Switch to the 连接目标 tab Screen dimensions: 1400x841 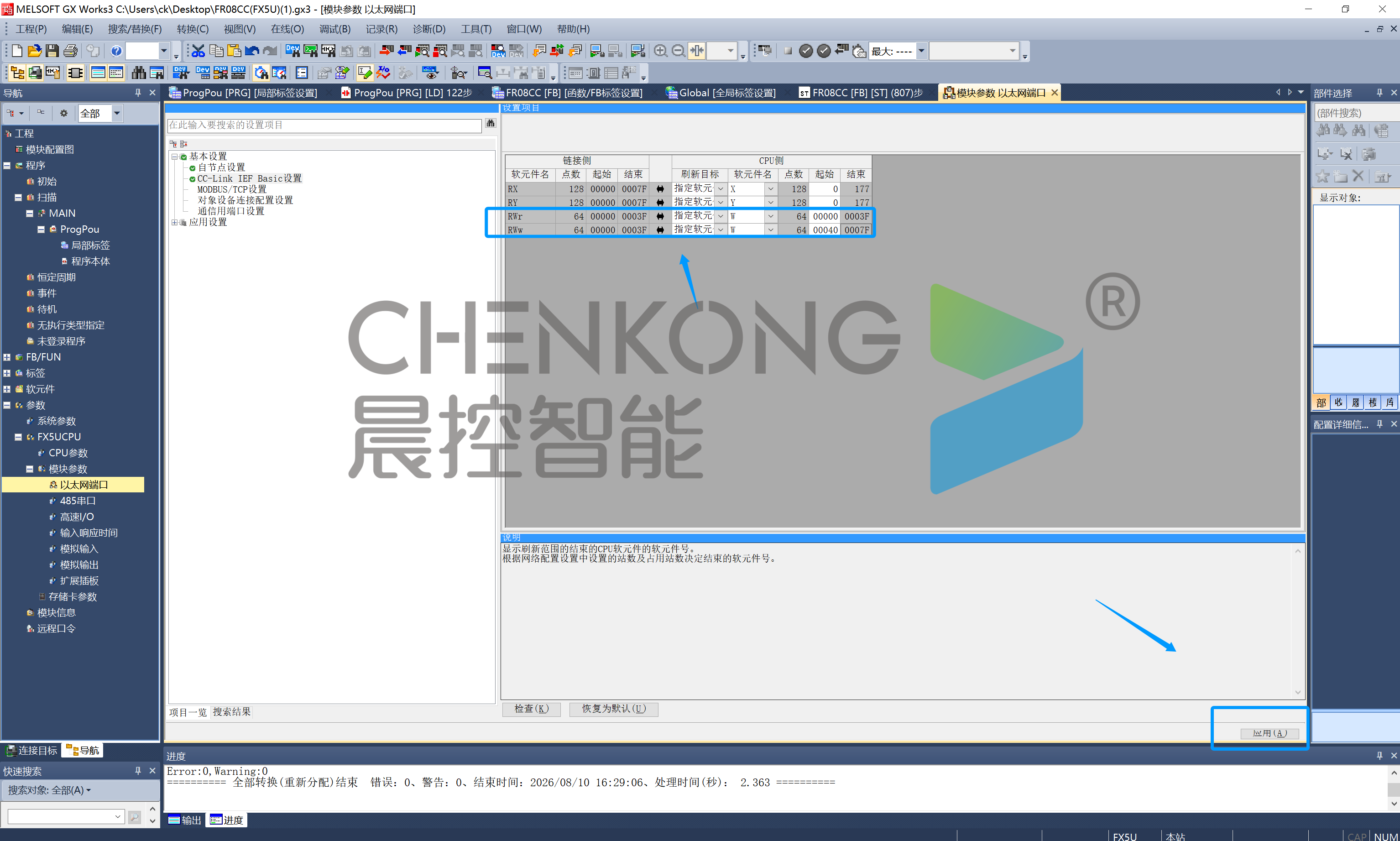[x=32, y=750]
